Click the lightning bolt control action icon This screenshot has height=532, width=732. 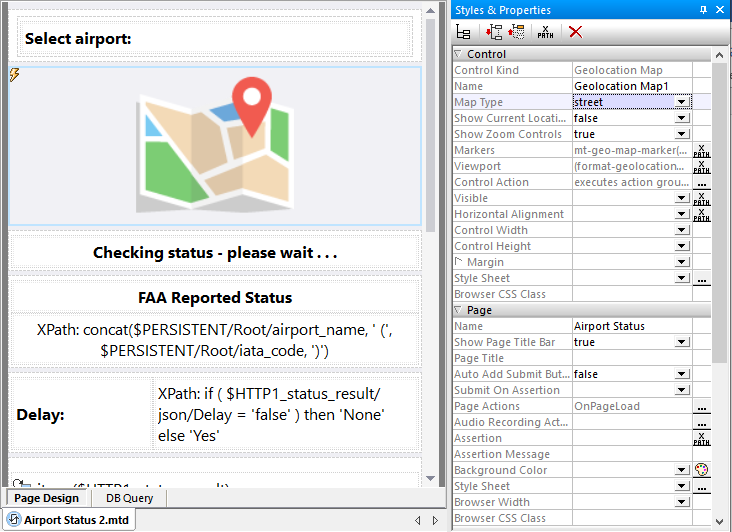[14, 75]
